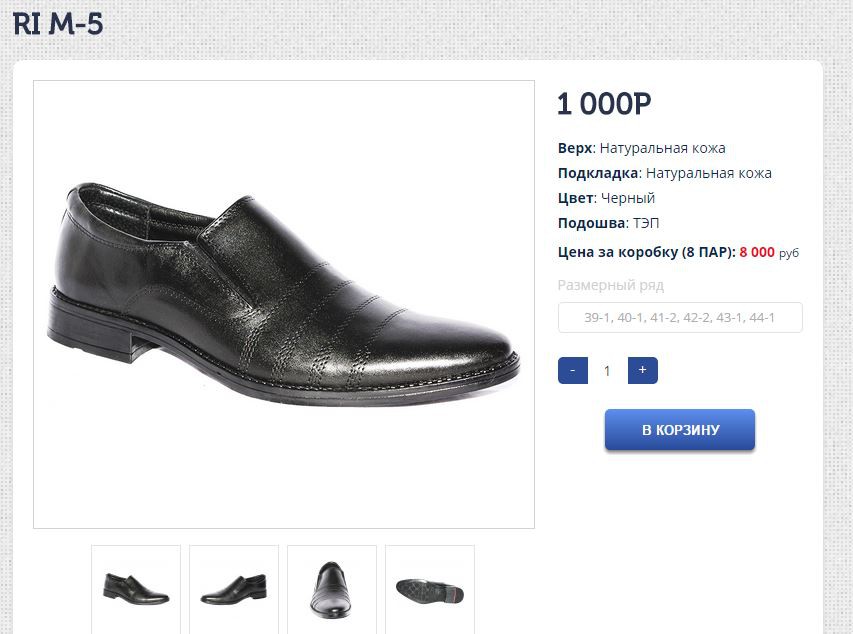Click the руб currency text
Viewport: 853px width, 634px height.
tap(789, 253)
